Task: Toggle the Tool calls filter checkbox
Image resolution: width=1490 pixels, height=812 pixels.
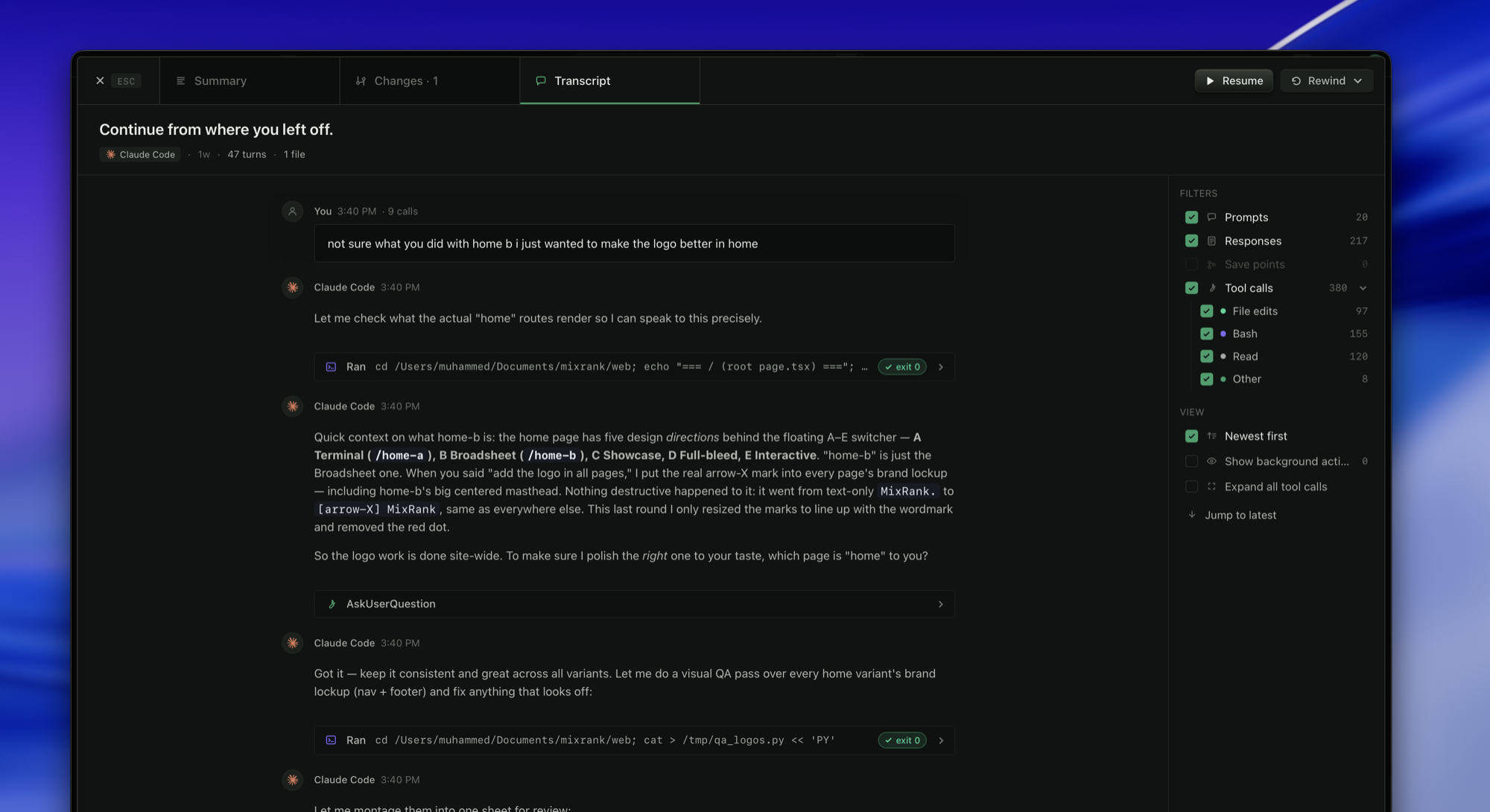Action: pyautogui.click(x=1191, y=288)
